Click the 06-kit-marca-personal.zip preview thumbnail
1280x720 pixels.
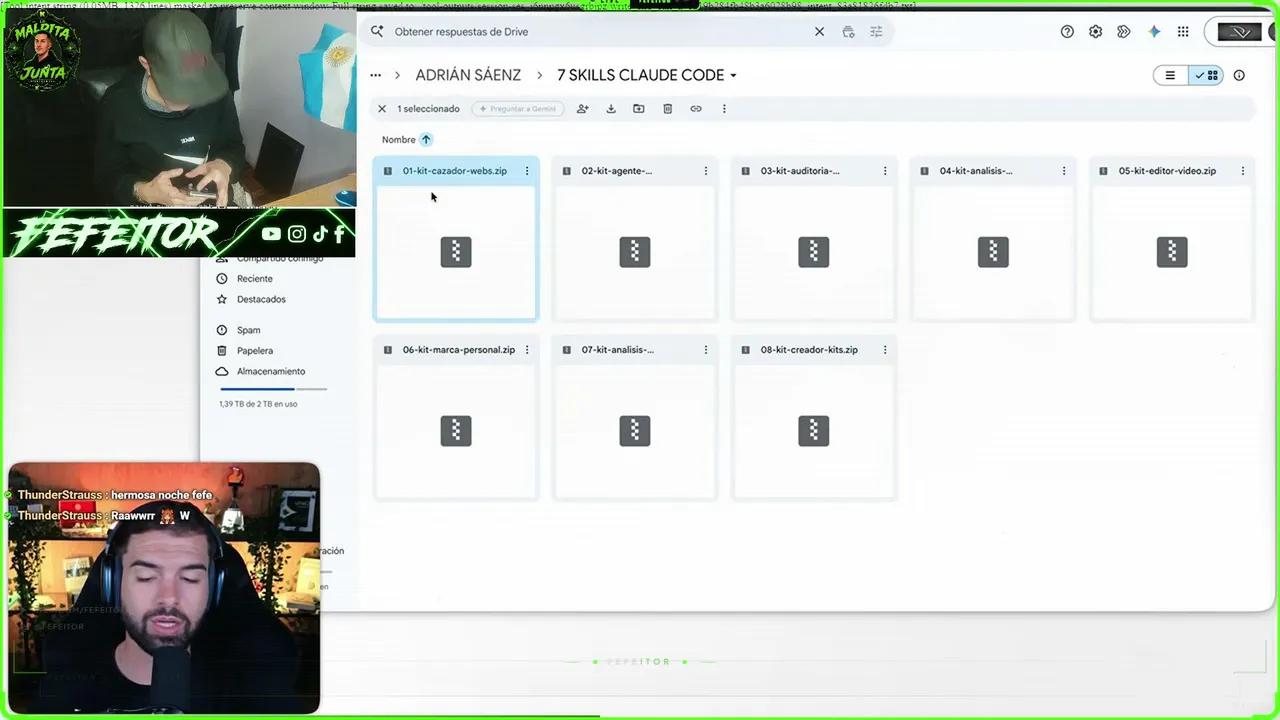456,431
